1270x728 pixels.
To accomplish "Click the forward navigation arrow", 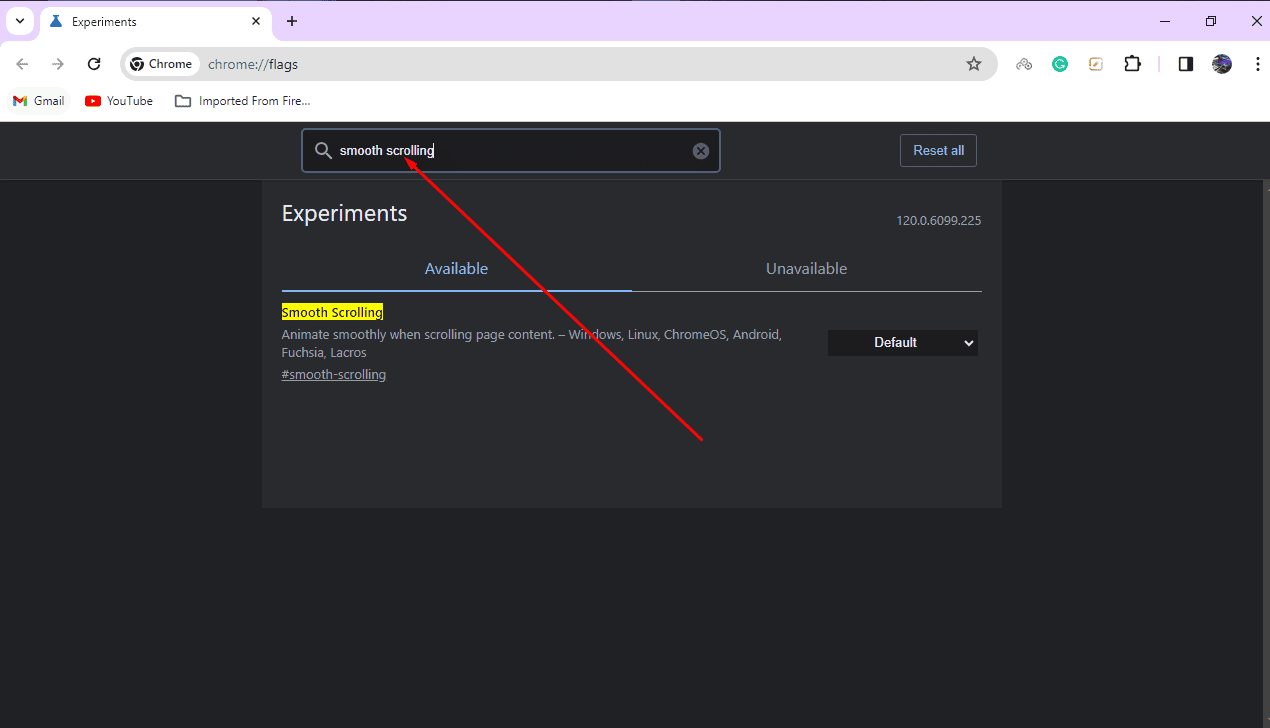I will tap(58, 63).
